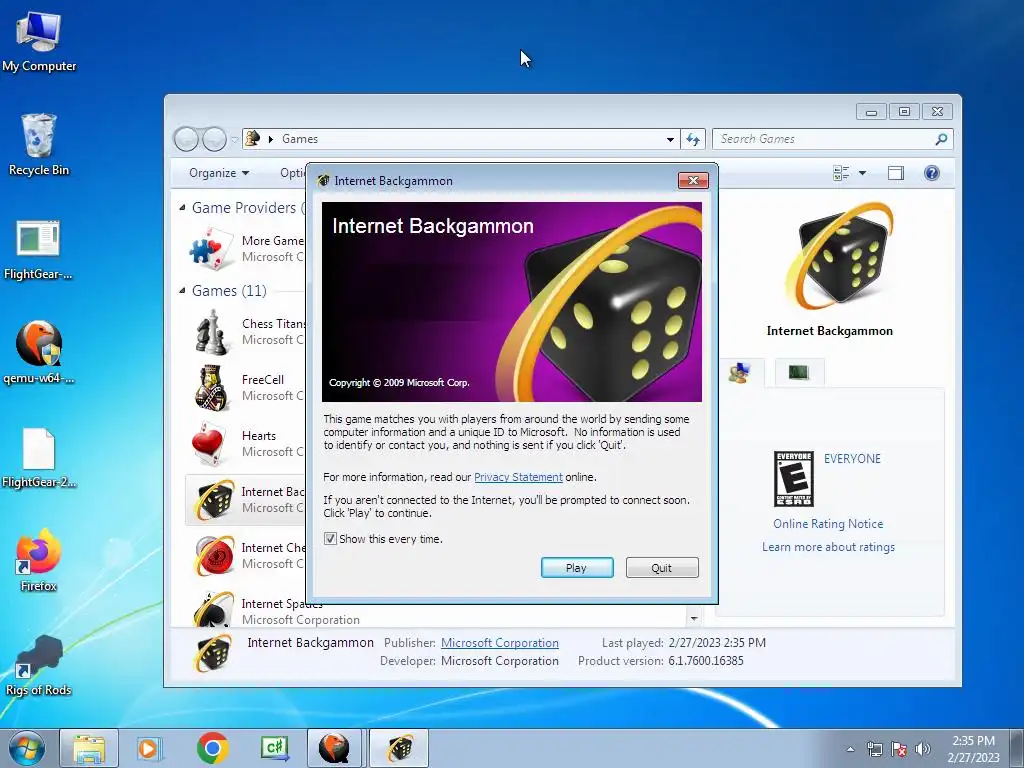Select the FreeCell icon
The image size is (1024, 768).
point(212,388)
